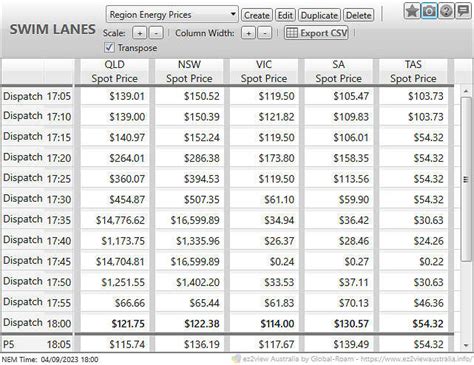The image size is (474, 365).
Task: Click QLD price $1,251.55 cell
Action: 115,282
